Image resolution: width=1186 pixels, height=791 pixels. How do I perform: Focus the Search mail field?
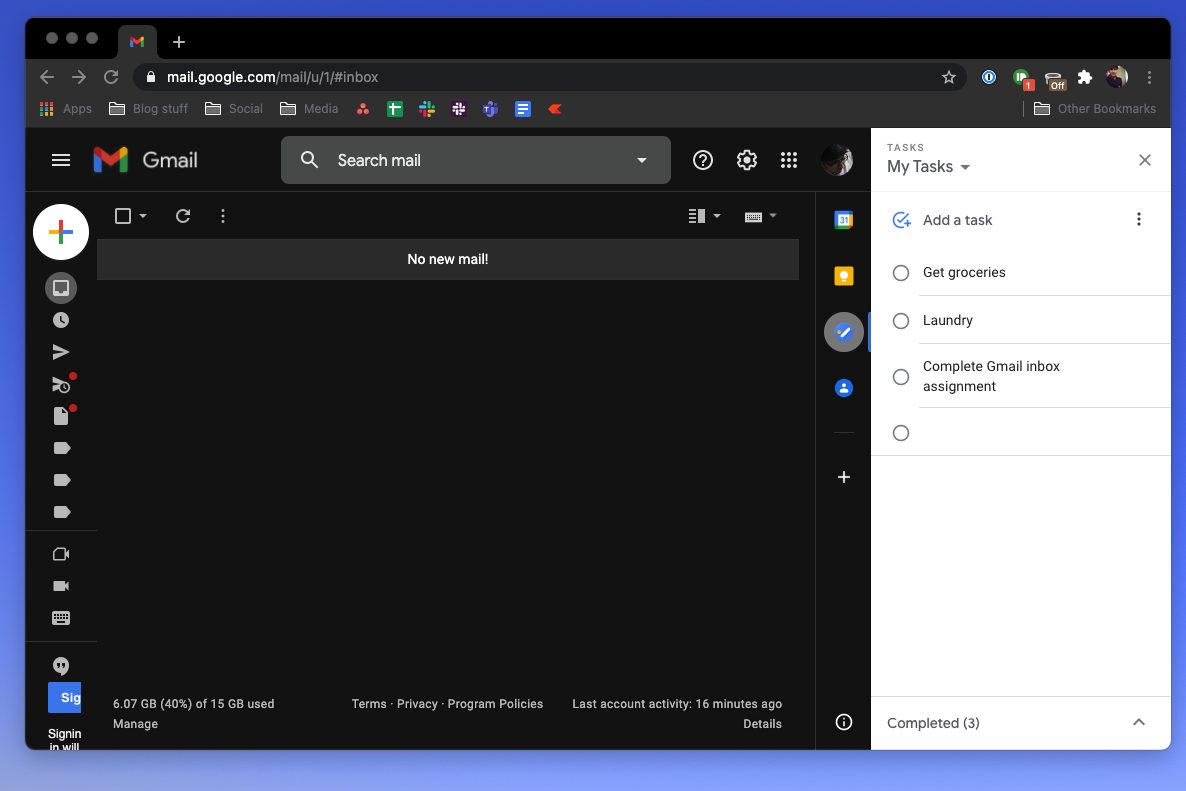pos(476,160)
